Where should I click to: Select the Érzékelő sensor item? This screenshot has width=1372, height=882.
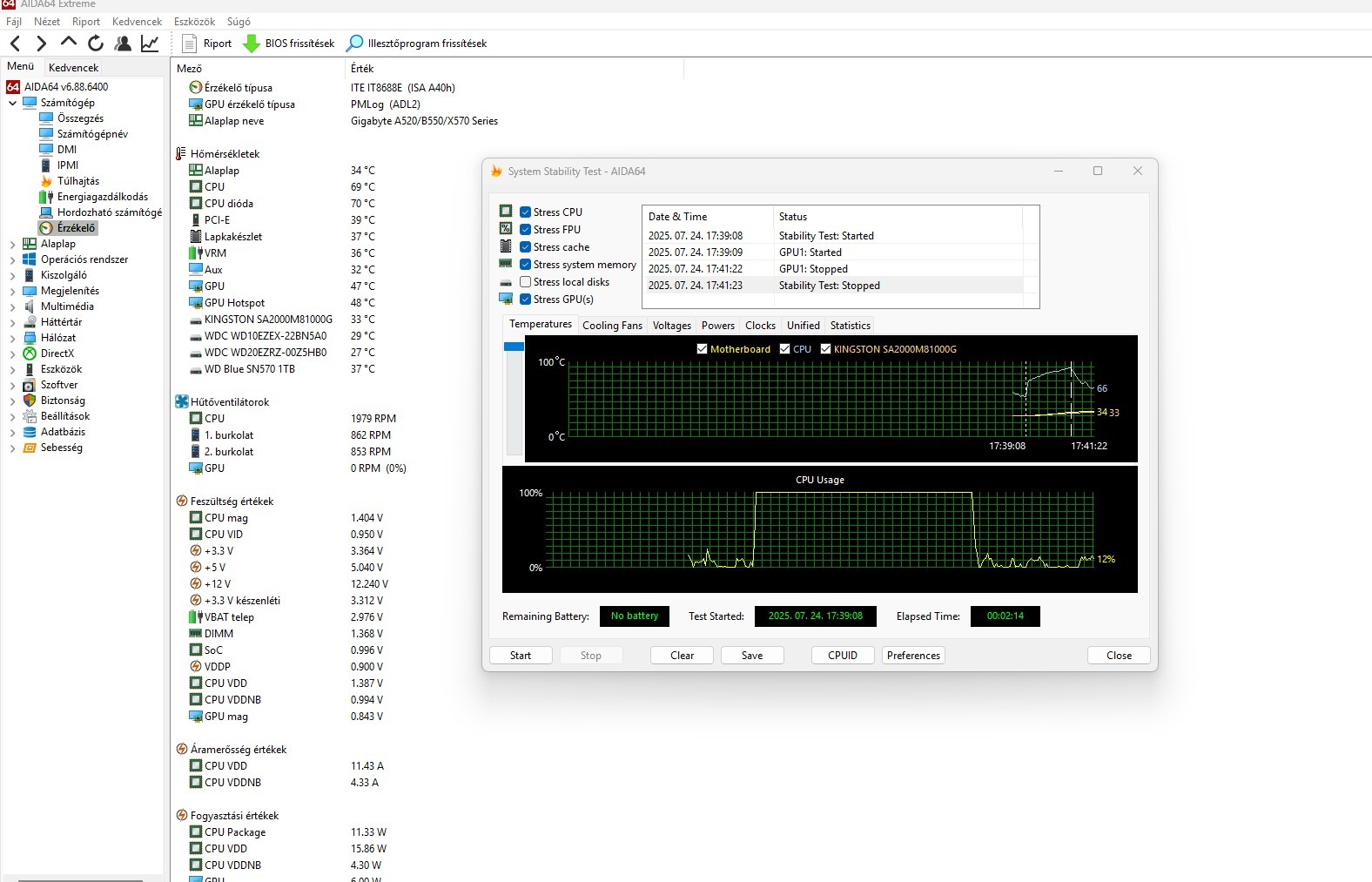[x=68, y=228]
